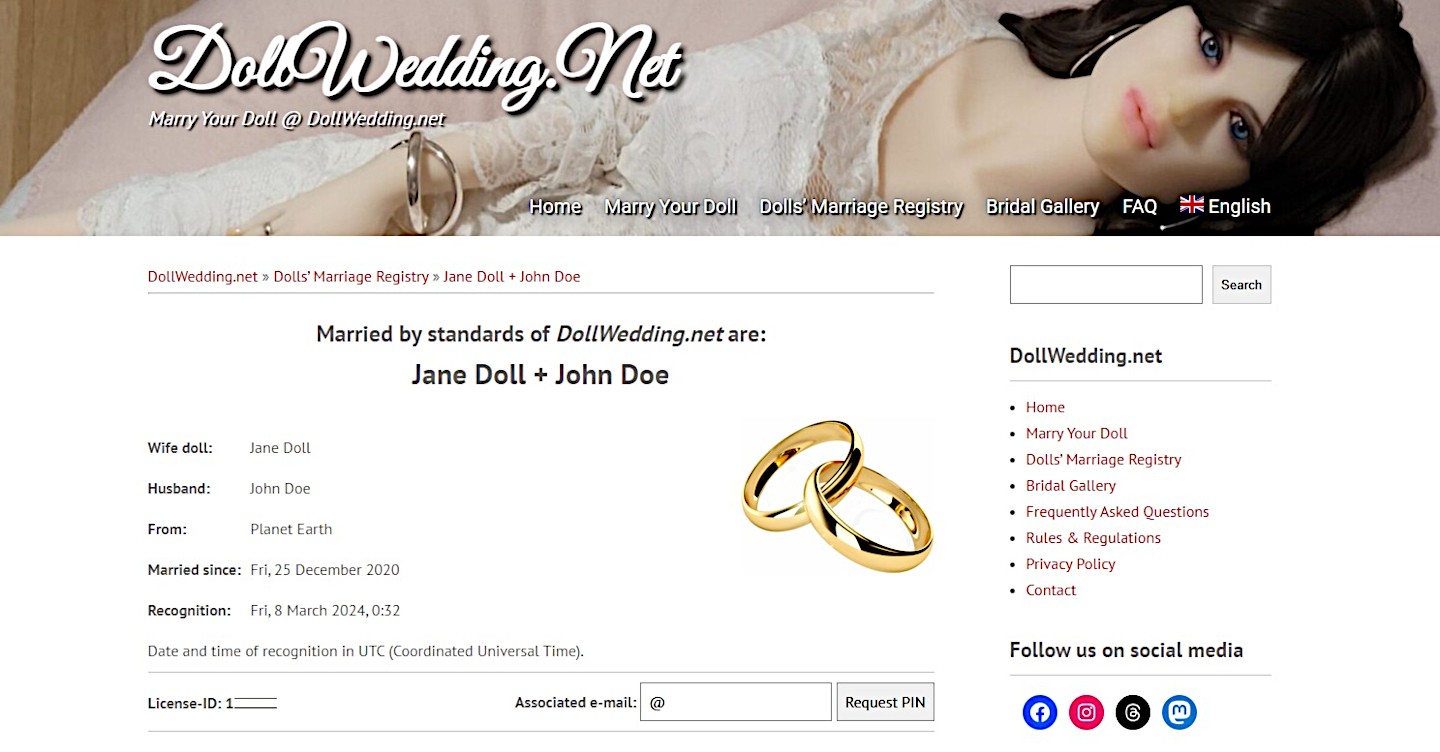This screenshot has height=752, width=1440.
Task: Open Home in the top navigation
Action: click(x=555, y=206)
